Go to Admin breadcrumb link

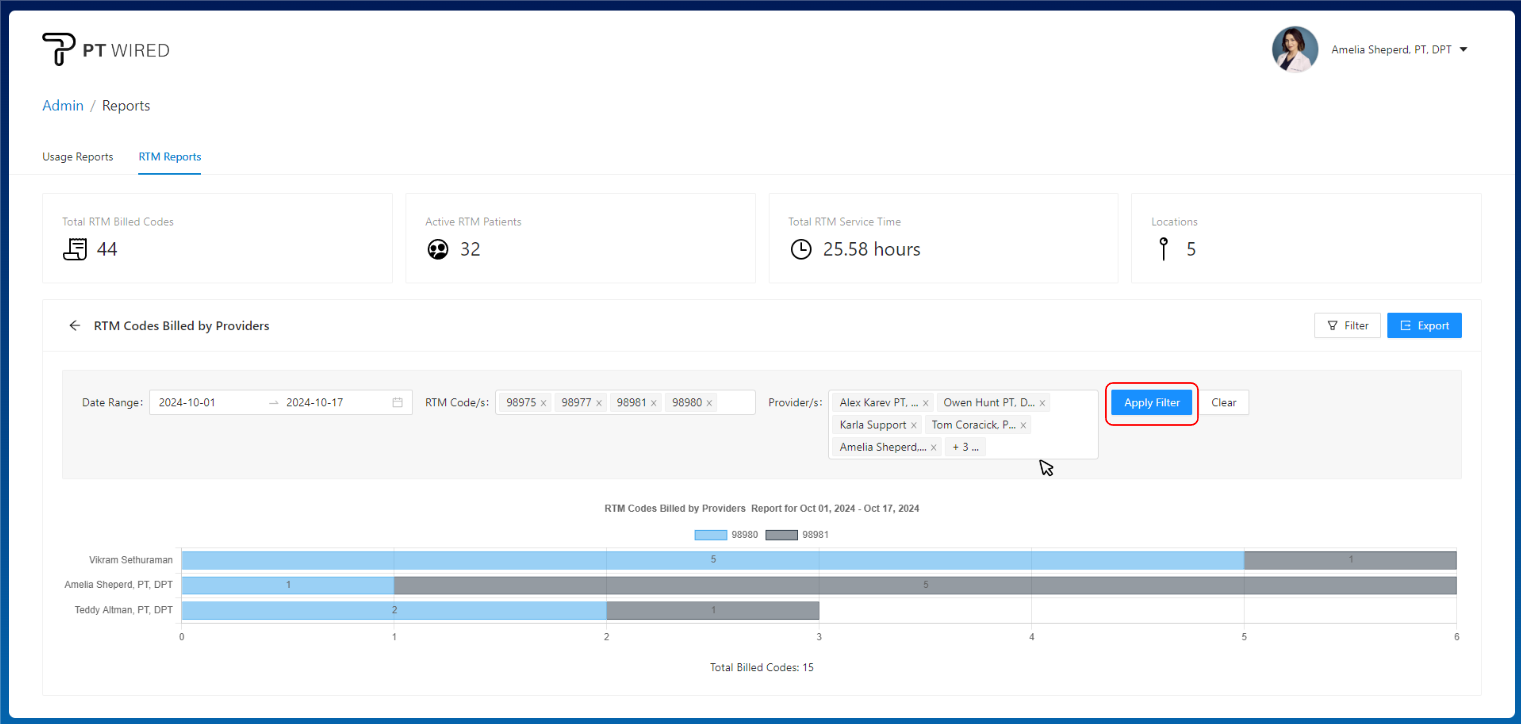pos(62,106)
